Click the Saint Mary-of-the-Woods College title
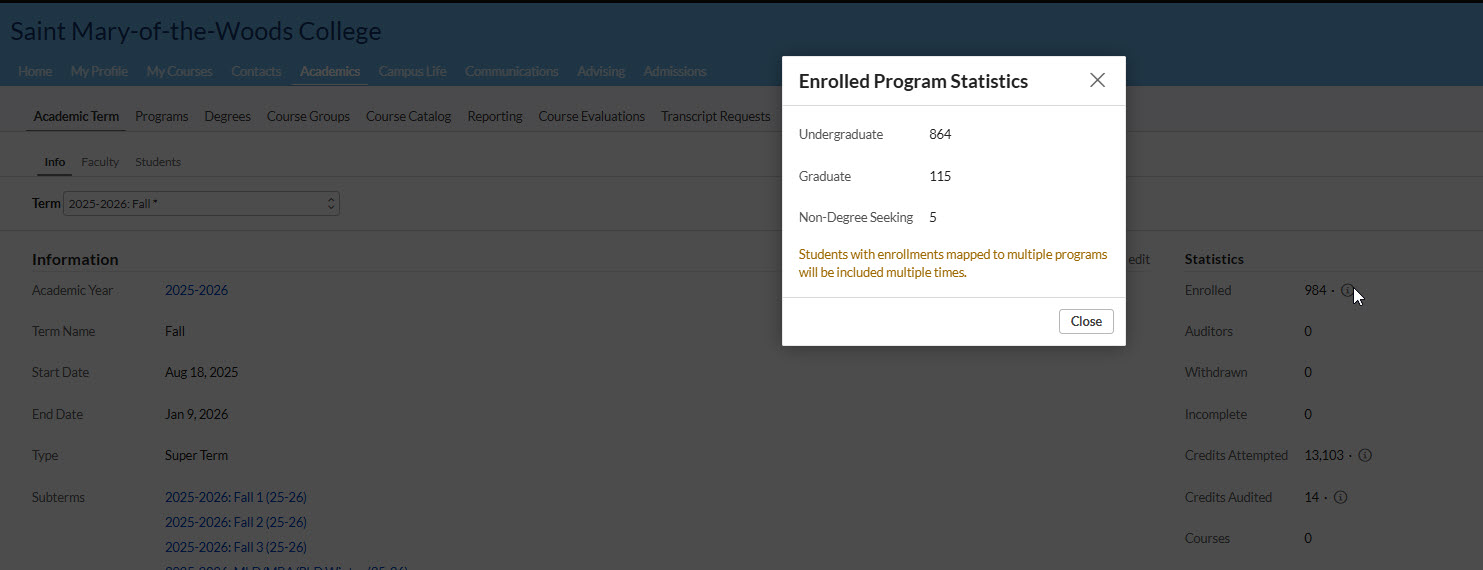The image size is (1483, 570). pos(196,31)
